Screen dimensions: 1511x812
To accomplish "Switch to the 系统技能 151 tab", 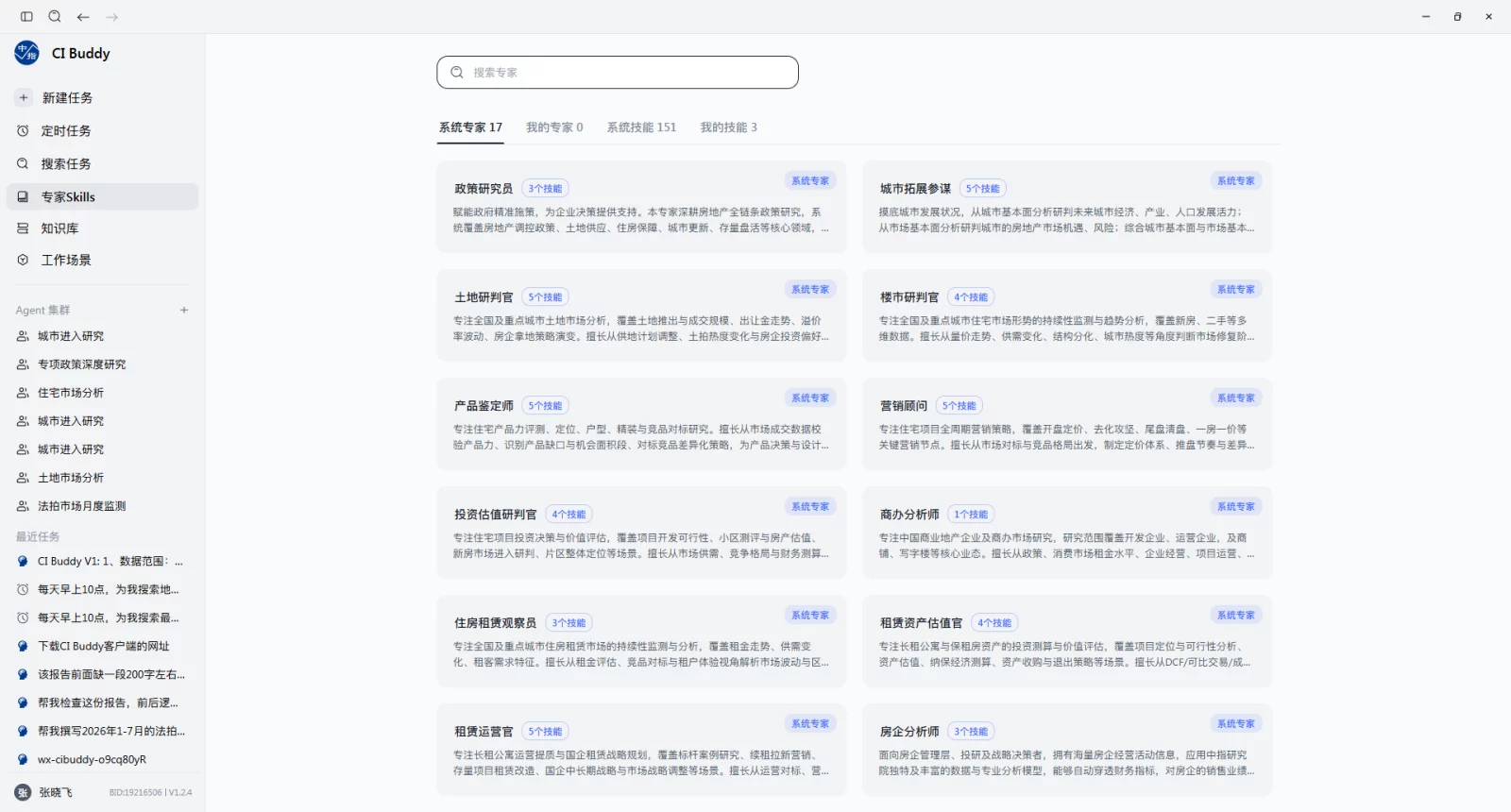I will [x=641, y=127].
